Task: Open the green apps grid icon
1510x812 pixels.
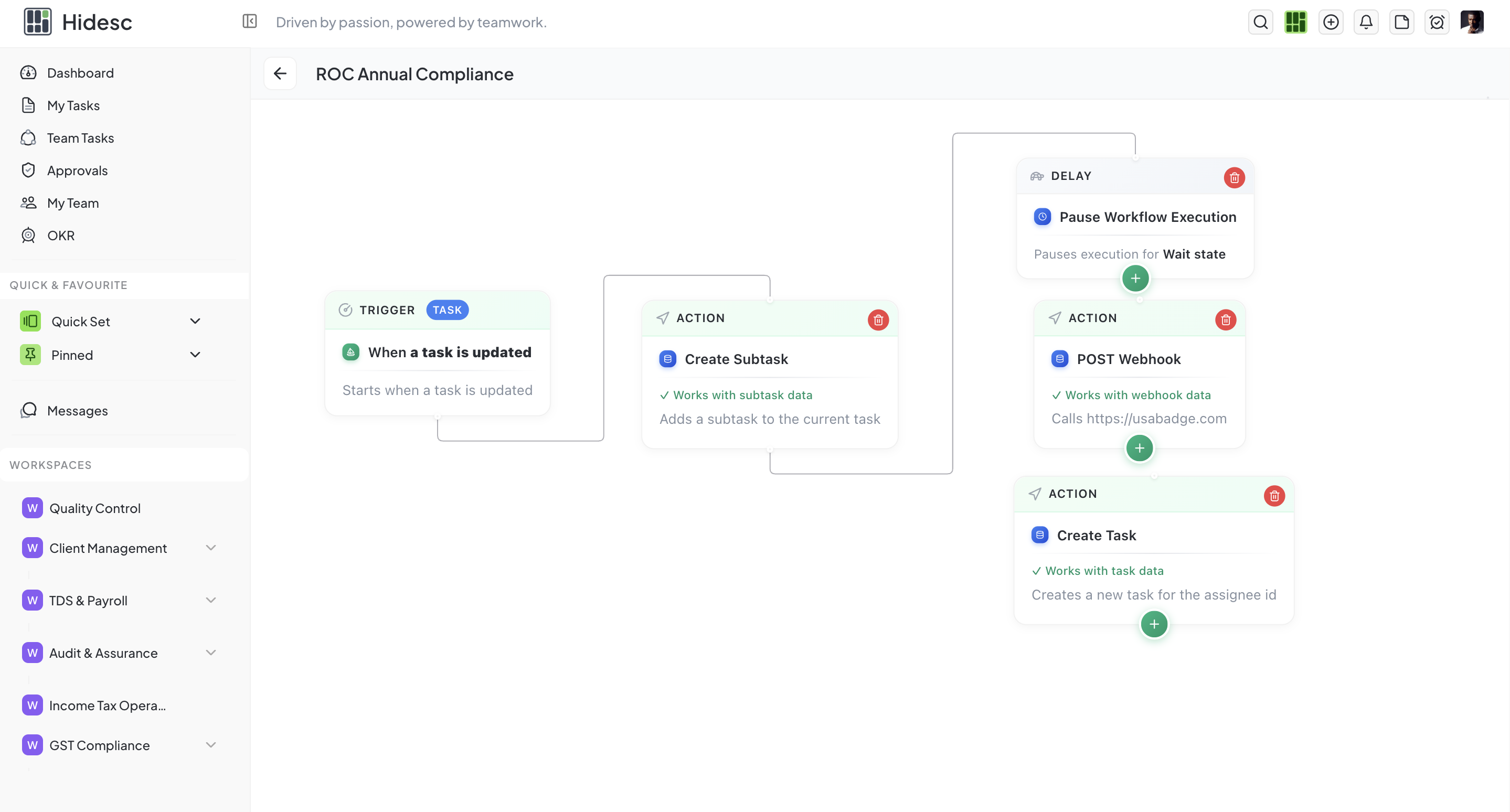Action: coord(1295,22)
